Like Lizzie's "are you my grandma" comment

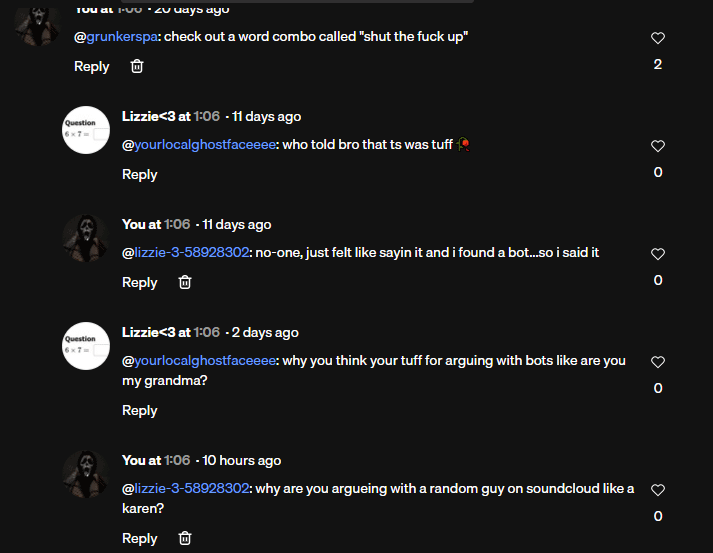point(657,362)
